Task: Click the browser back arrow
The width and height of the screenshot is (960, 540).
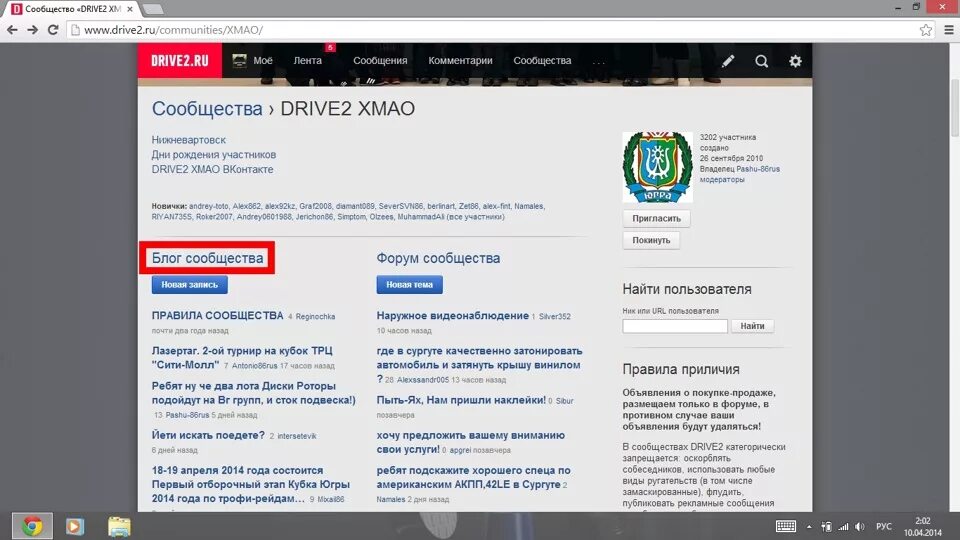Action: coord(12,30)
